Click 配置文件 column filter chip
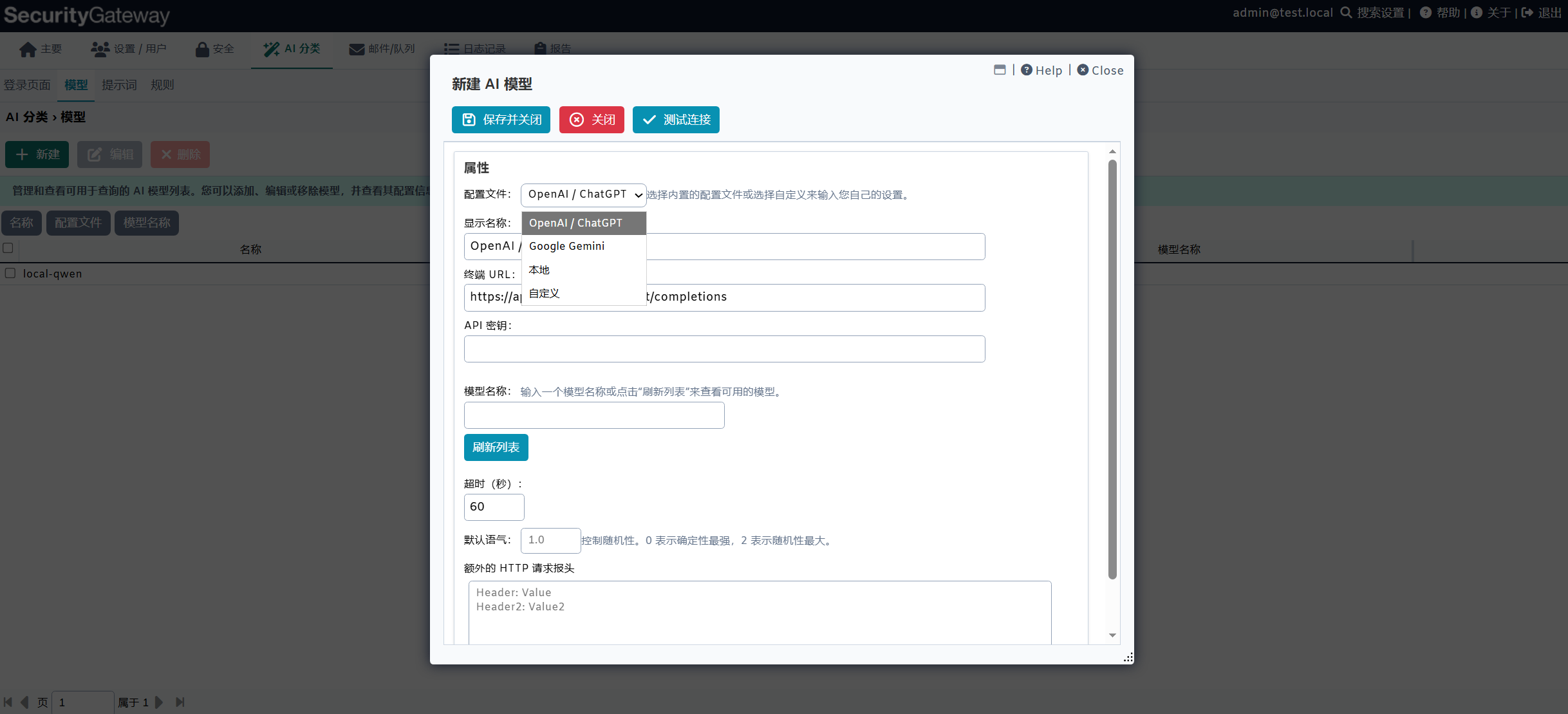 coord(78,223)
